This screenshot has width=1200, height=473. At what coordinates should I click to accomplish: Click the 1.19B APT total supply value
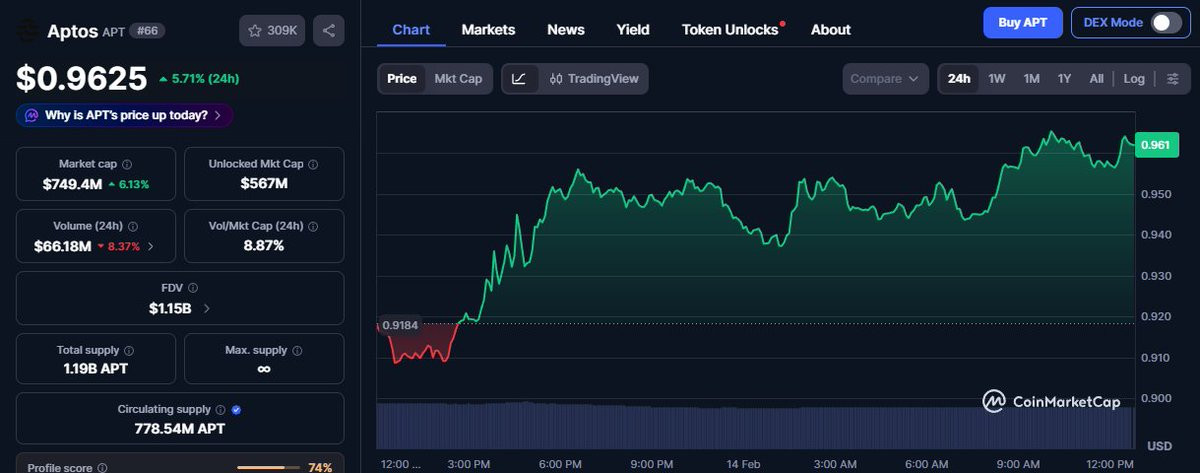[x=96, y=368]
